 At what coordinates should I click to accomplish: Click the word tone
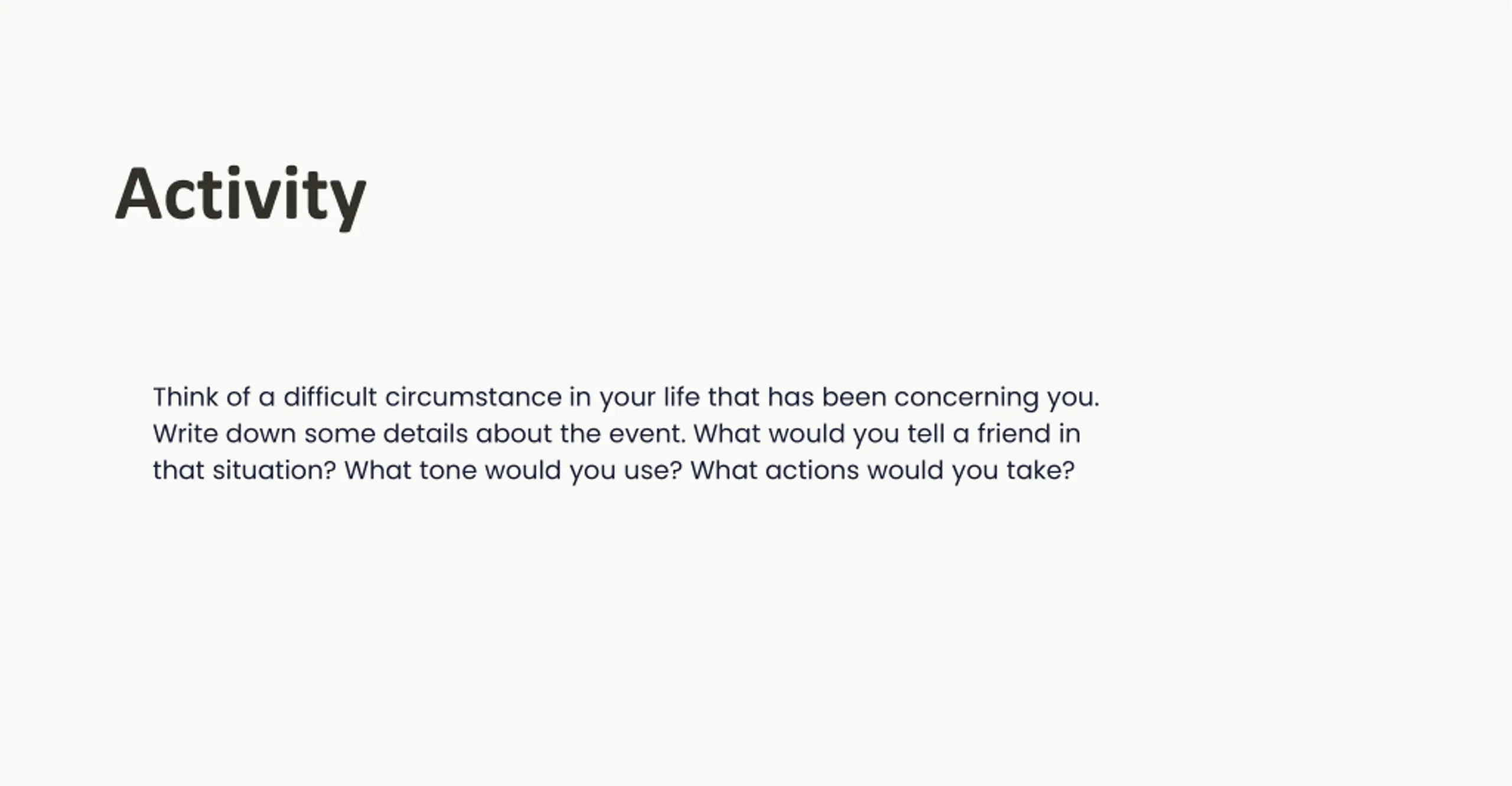pos(448,470)
